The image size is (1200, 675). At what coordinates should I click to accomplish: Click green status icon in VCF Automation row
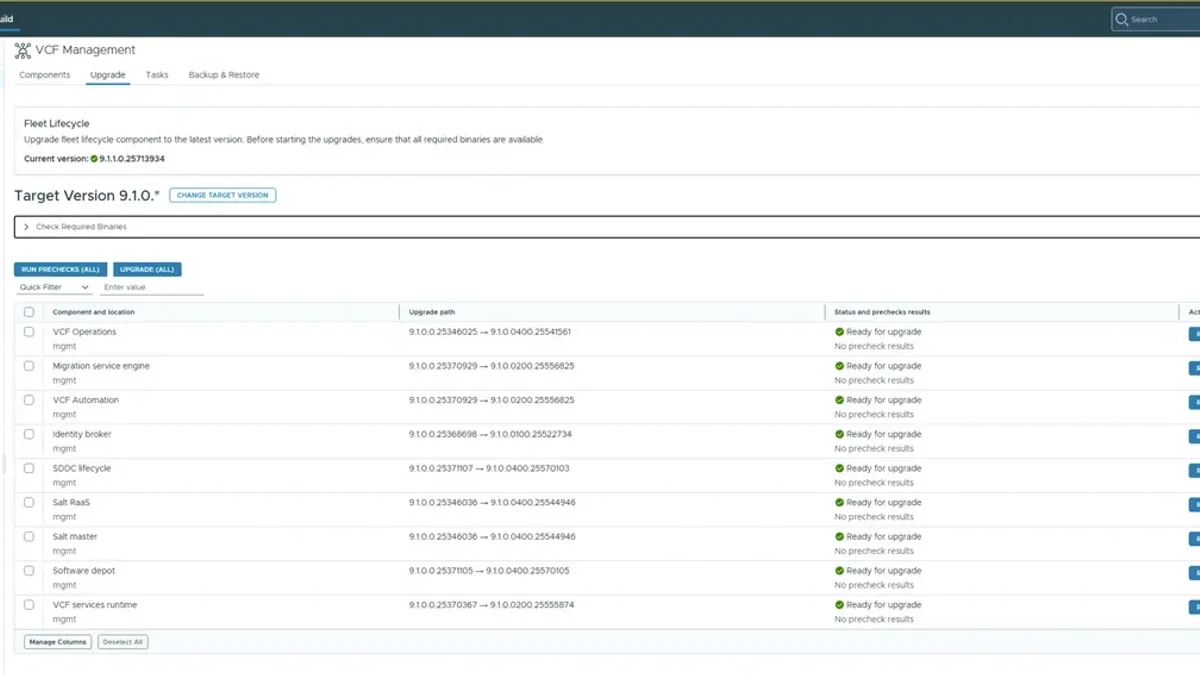(x=839, y=400)
